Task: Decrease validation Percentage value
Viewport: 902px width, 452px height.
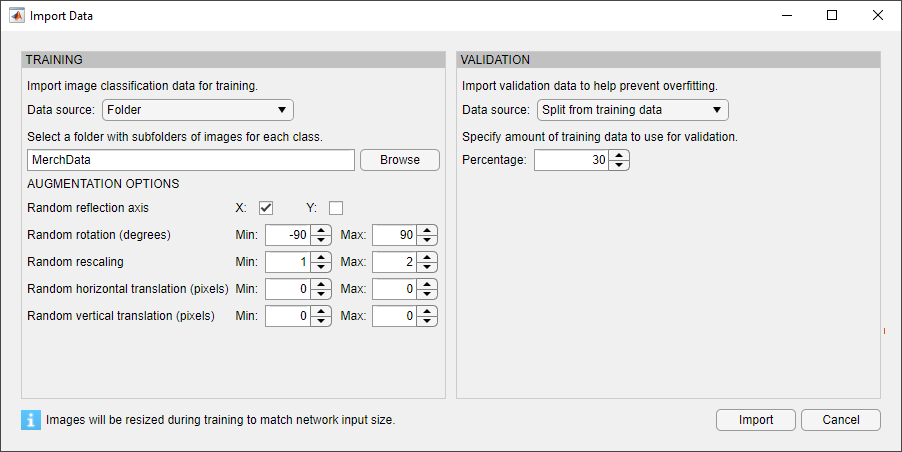Action: tap(619, 165)
